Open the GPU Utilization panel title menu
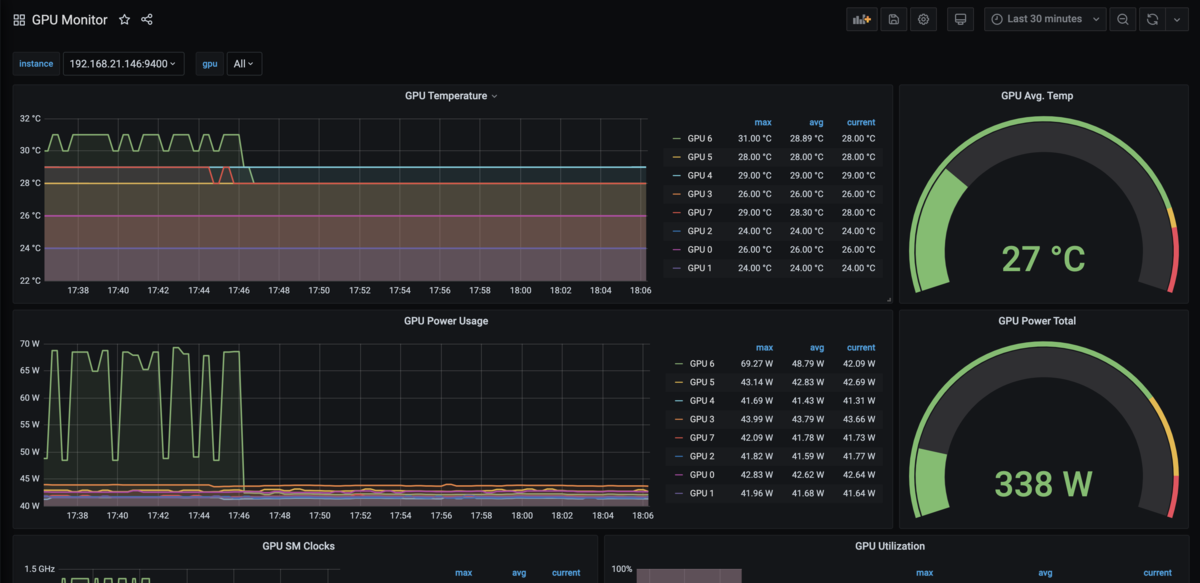This screenshot has height=583, width=1200. [890, 546]
